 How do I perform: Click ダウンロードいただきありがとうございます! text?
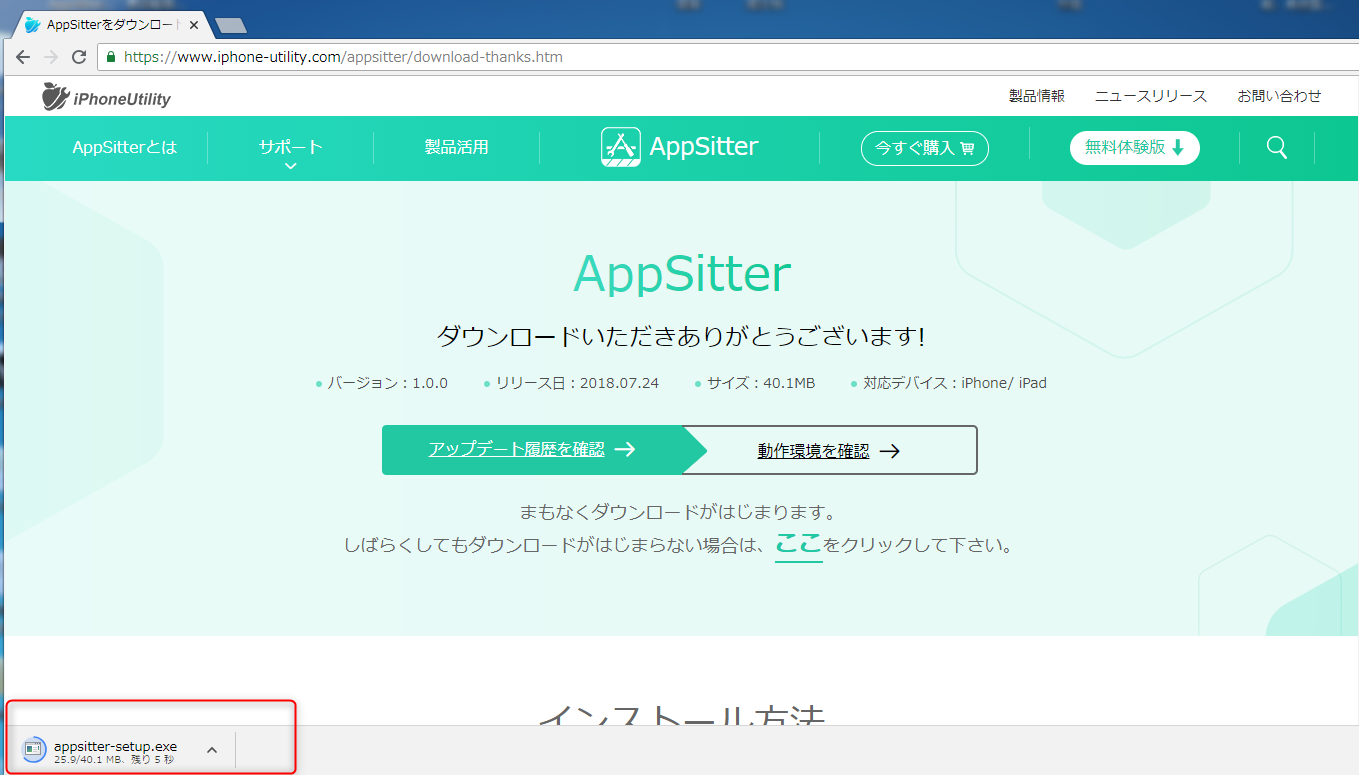pos(680,336)
